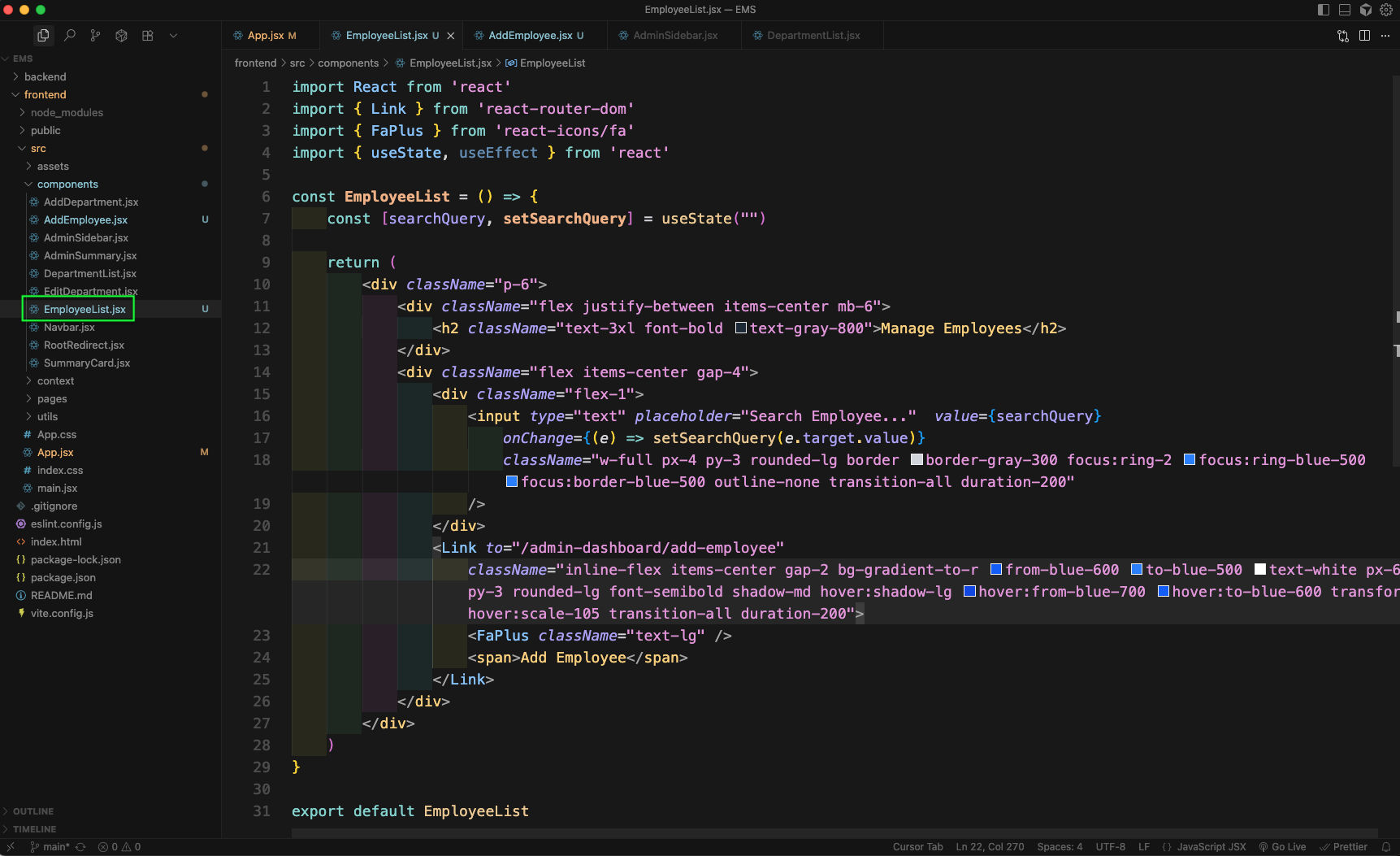The width and height of the screenshot is (1400, 856).
Task: Change indentation via Spaces: 4
Action: (x=1060, y=847)
